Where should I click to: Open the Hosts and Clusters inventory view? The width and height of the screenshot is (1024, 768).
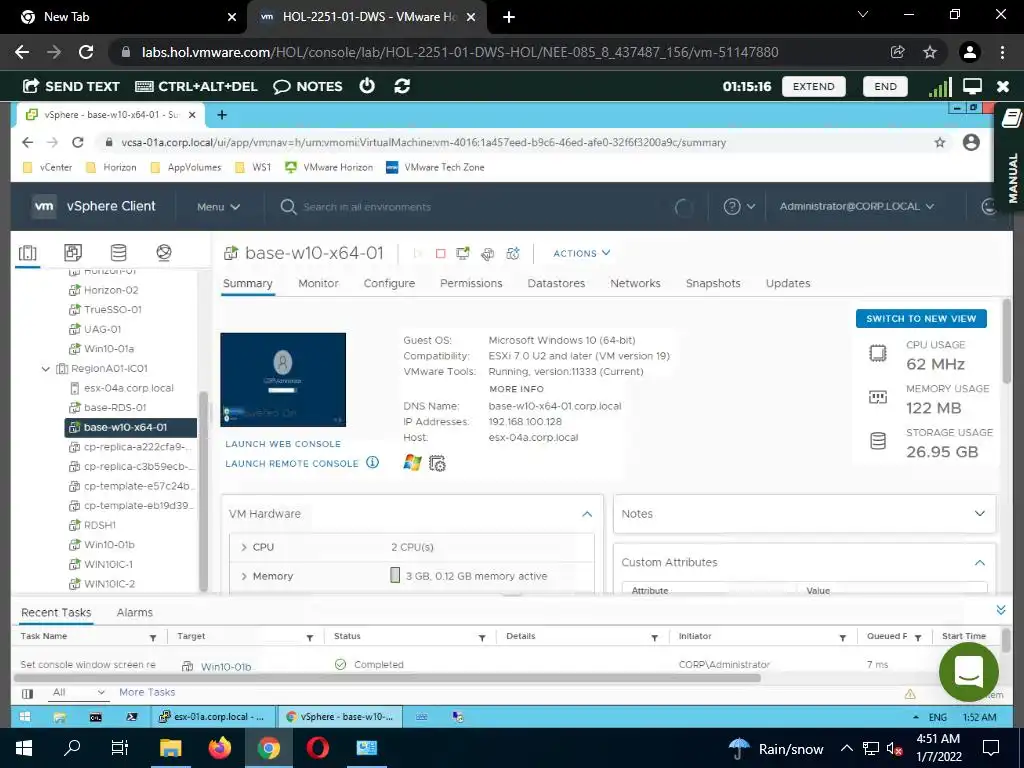(x=27, y=253)
